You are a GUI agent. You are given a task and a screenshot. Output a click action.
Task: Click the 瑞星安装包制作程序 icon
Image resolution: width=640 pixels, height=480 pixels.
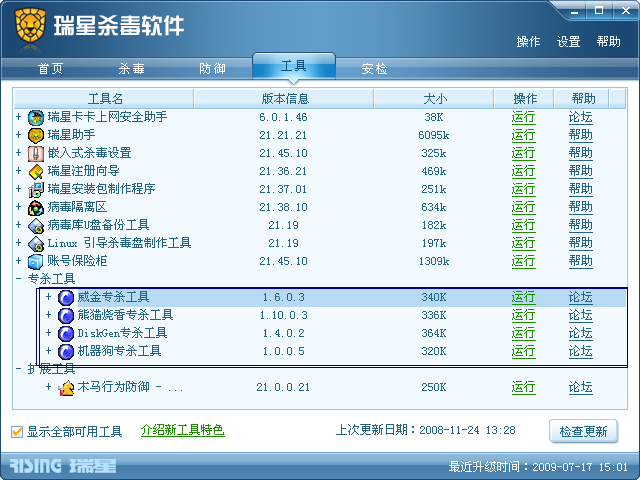click(36, 189)
